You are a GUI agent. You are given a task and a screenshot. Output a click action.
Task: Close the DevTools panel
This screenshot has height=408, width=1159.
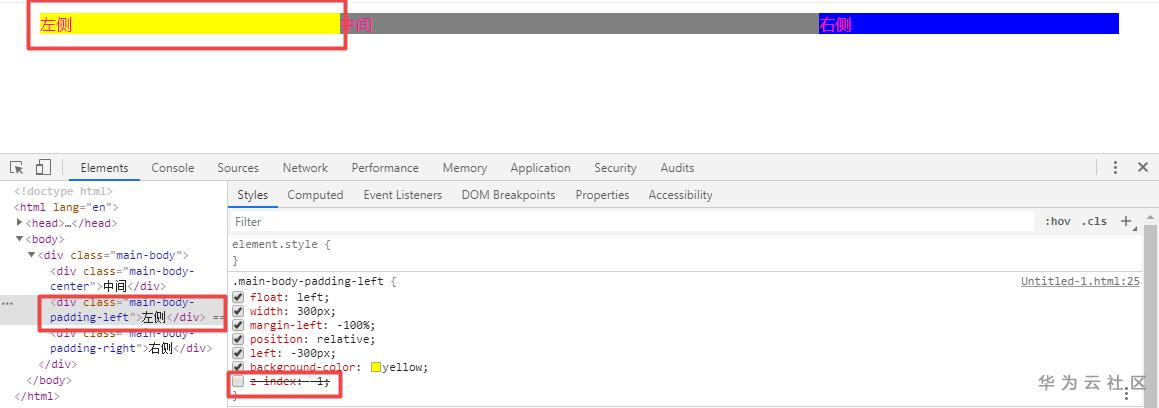(1142, 168)
